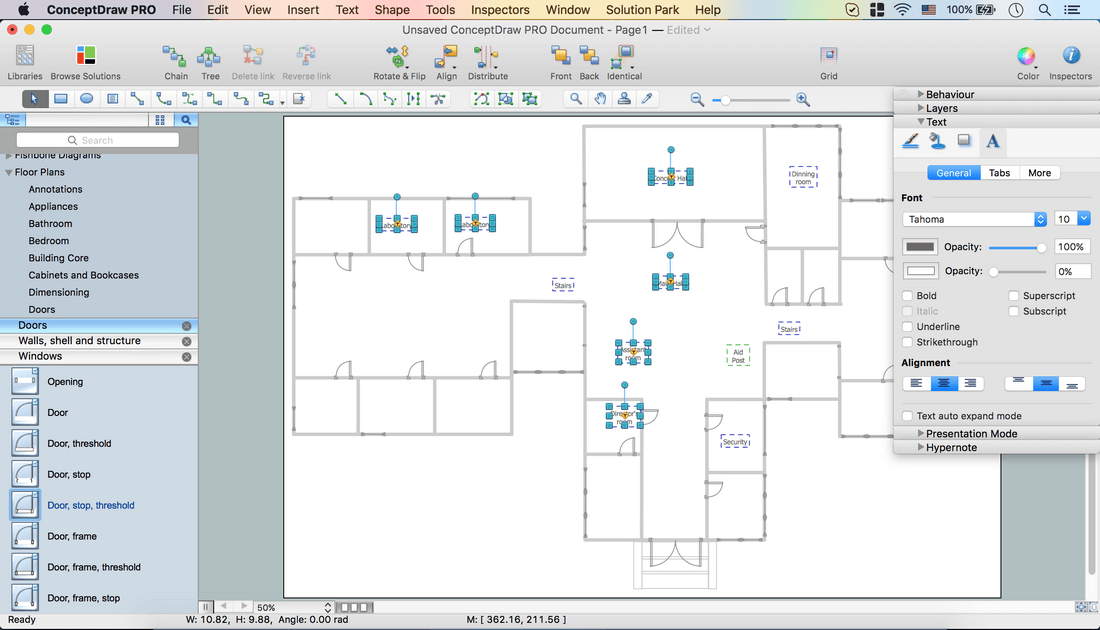The width and height of the screenshot is (1100, 630).
Task: Enable Text auto expand mode
Action: coord(908,416)
